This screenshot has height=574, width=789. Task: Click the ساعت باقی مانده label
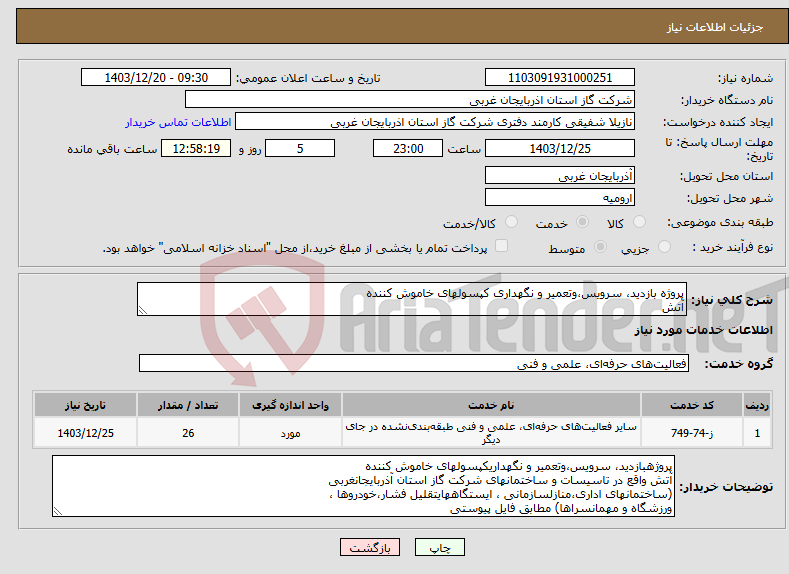[x=112, y=149]
